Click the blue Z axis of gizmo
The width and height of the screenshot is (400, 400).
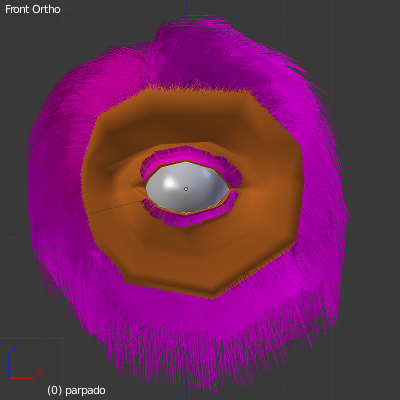point(9,365)
